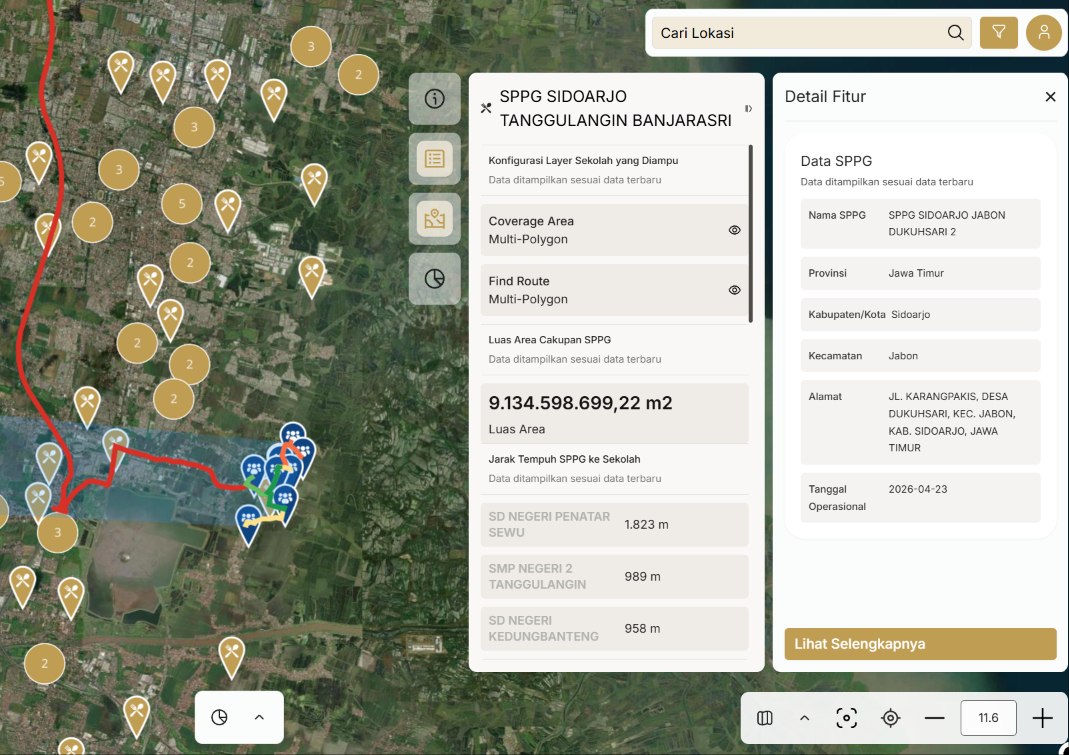Open the basemap switcher map icon

coord(764,717)
